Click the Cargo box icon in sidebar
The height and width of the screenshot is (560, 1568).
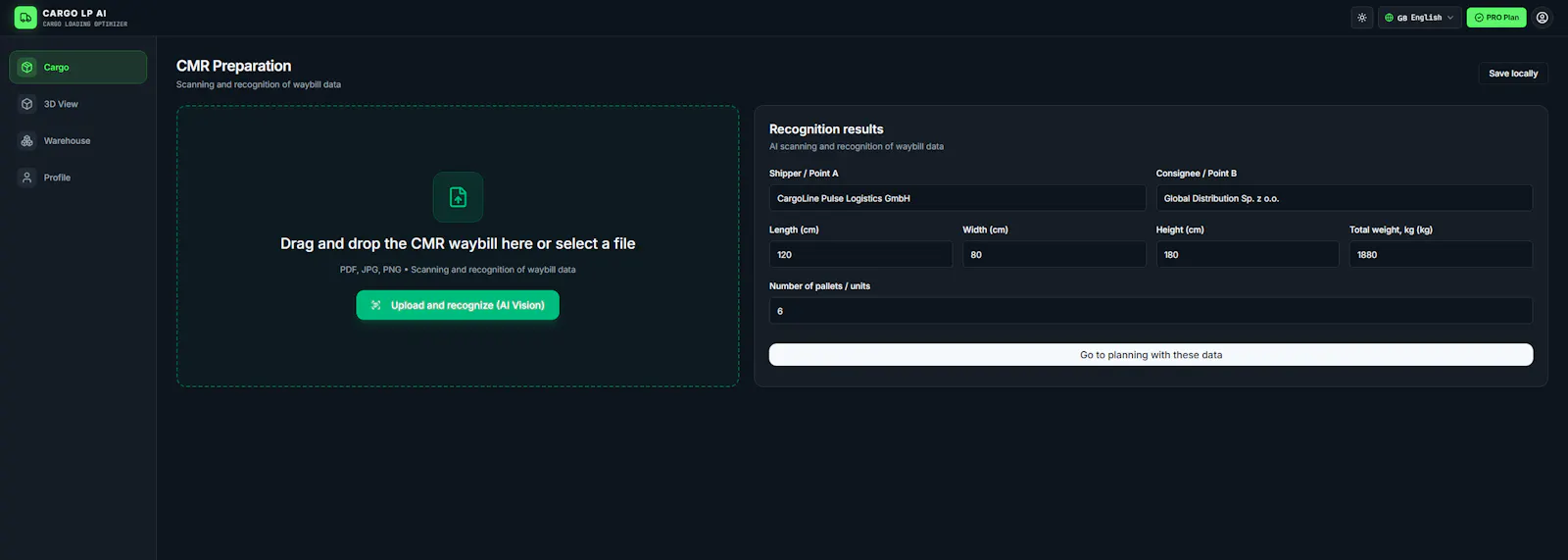click(27, 67)
